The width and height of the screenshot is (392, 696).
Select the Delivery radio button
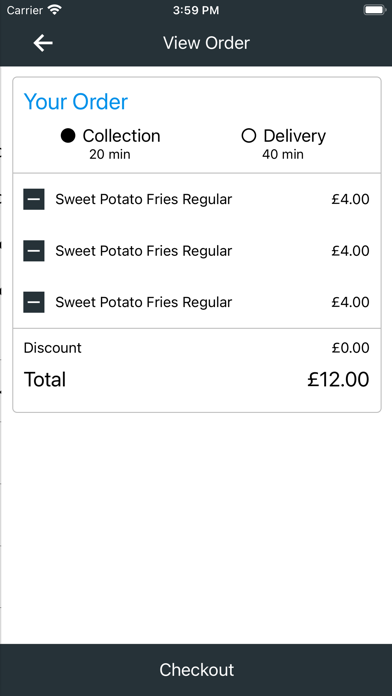(x=249, y=136)
